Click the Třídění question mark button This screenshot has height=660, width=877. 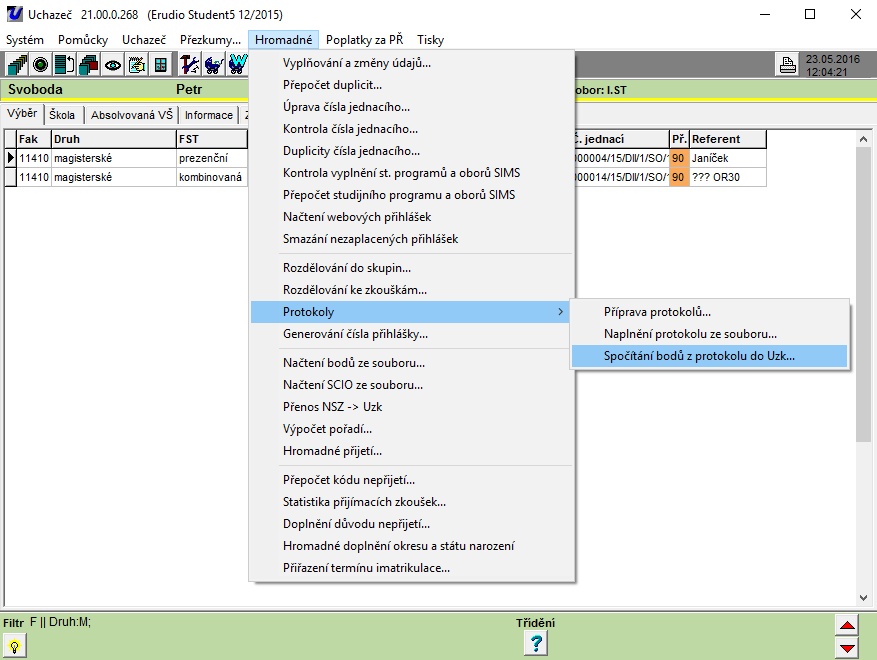[x=535, y=644]
